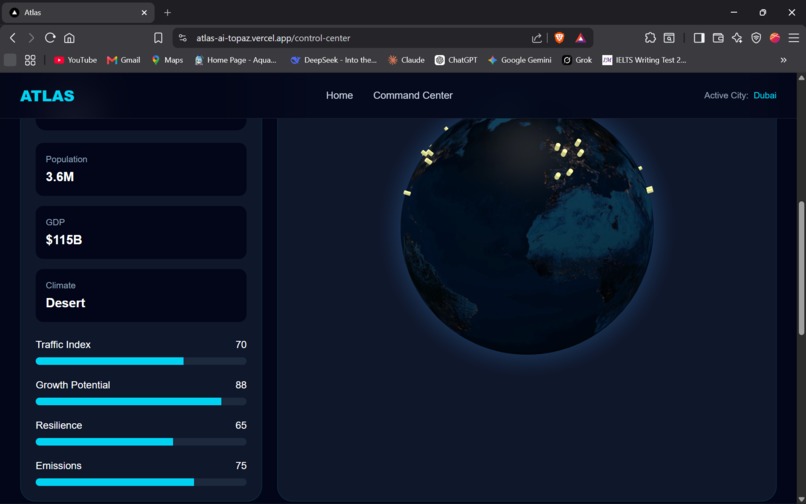Click the Resilience progress bar

141,442
